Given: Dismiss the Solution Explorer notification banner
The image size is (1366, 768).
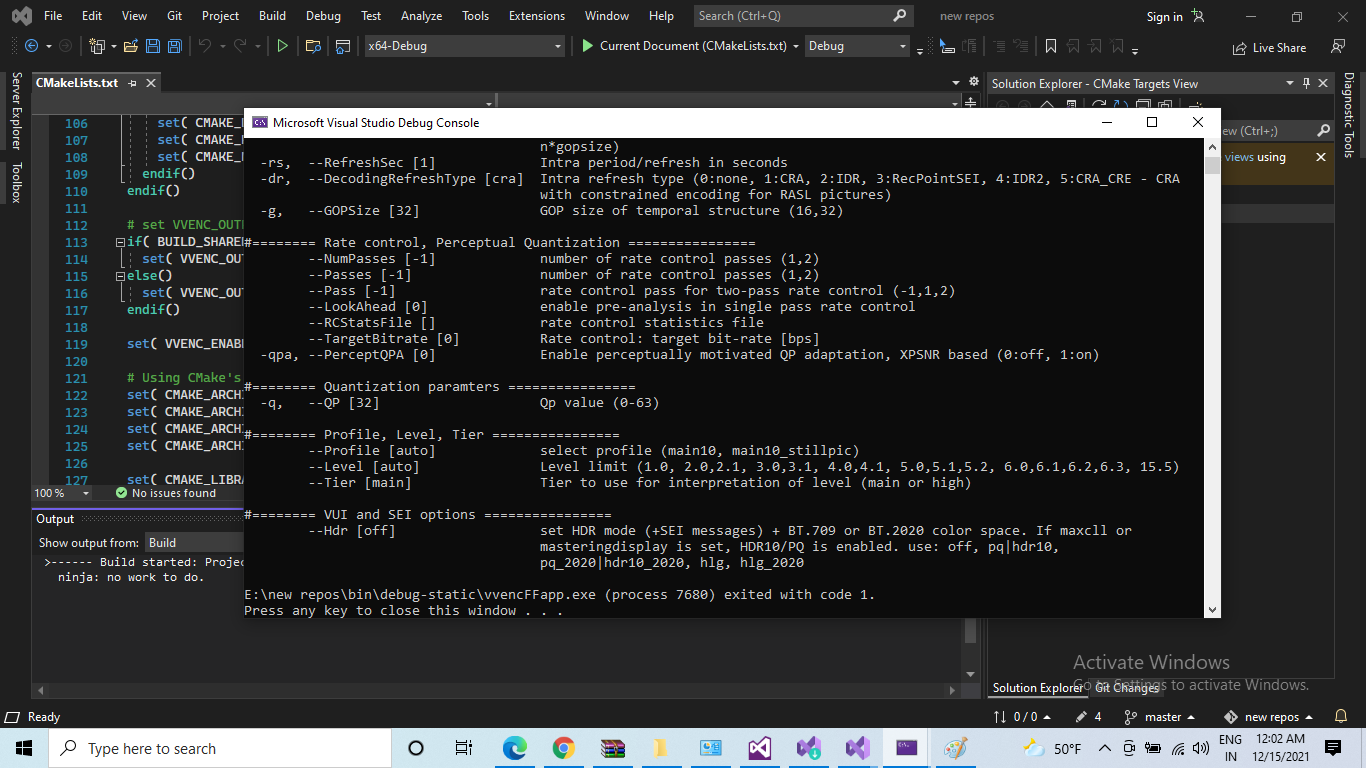Looking at the screenshot, I should [1320, 156].
